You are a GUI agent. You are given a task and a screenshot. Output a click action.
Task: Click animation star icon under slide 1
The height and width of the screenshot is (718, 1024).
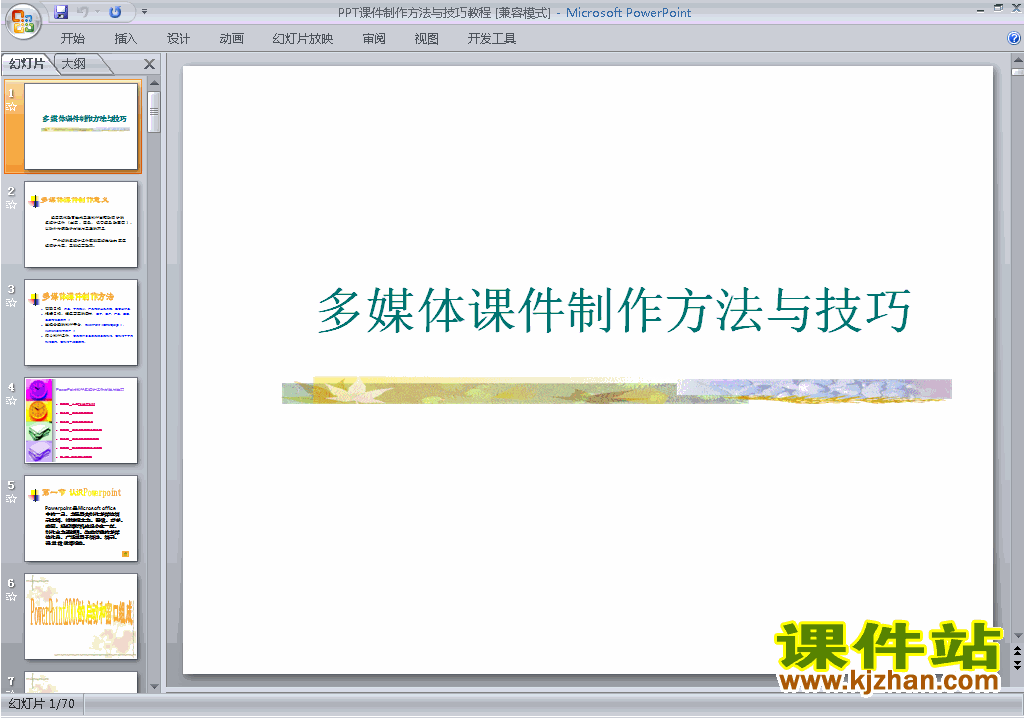(11, 106)
